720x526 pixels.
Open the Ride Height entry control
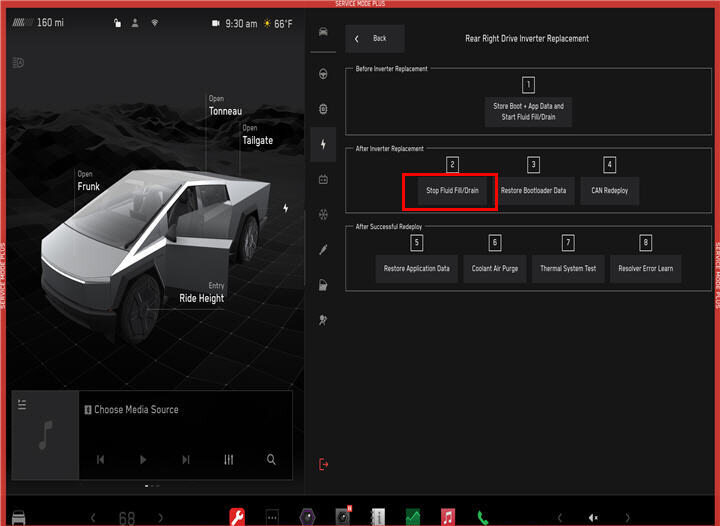[x=202, y=293]
